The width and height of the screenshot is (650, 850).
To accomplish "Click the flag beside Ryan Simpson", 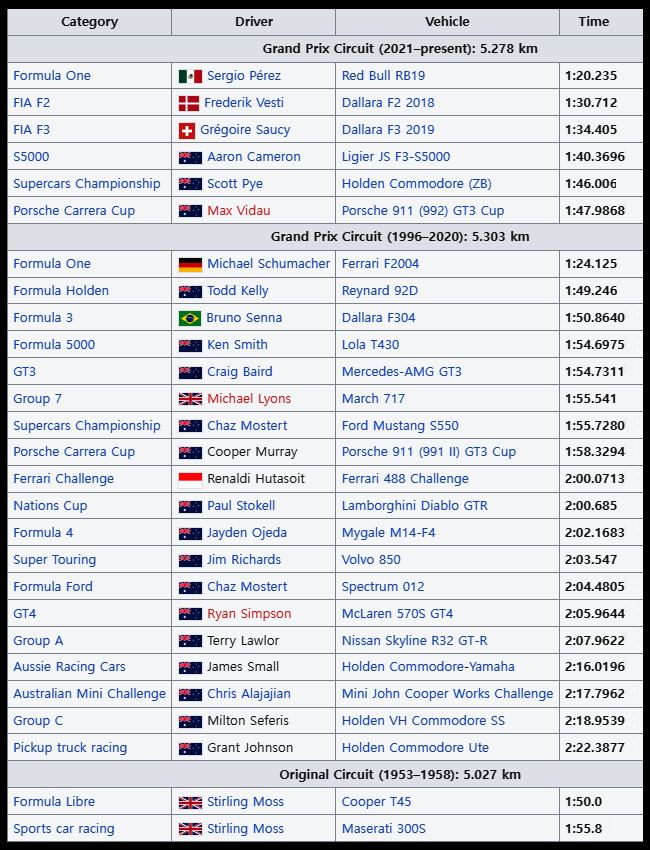I will tap(190, 614).
